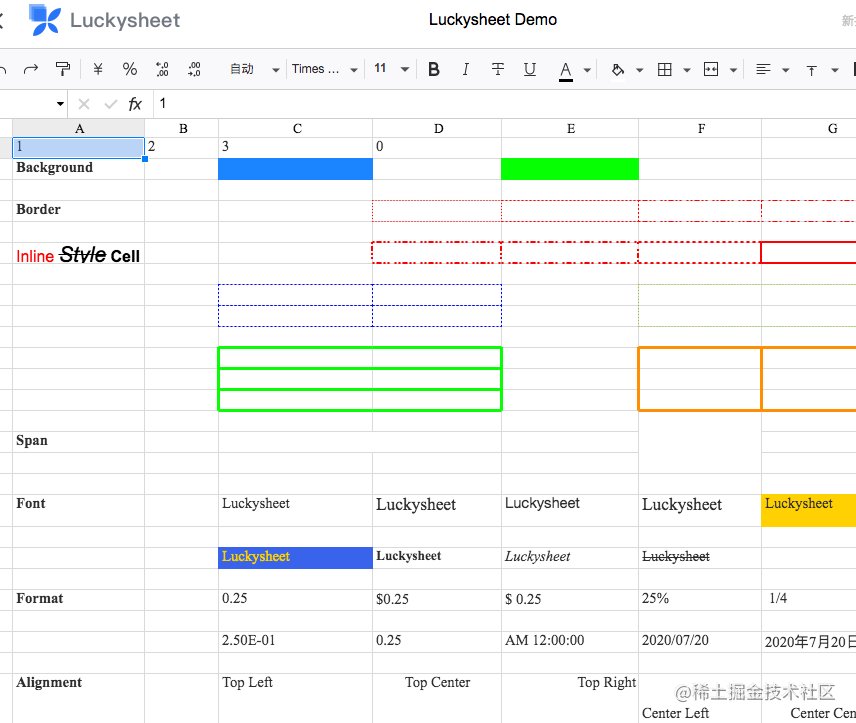
Task: Increase decimal places
Action: tap(194, 69)
